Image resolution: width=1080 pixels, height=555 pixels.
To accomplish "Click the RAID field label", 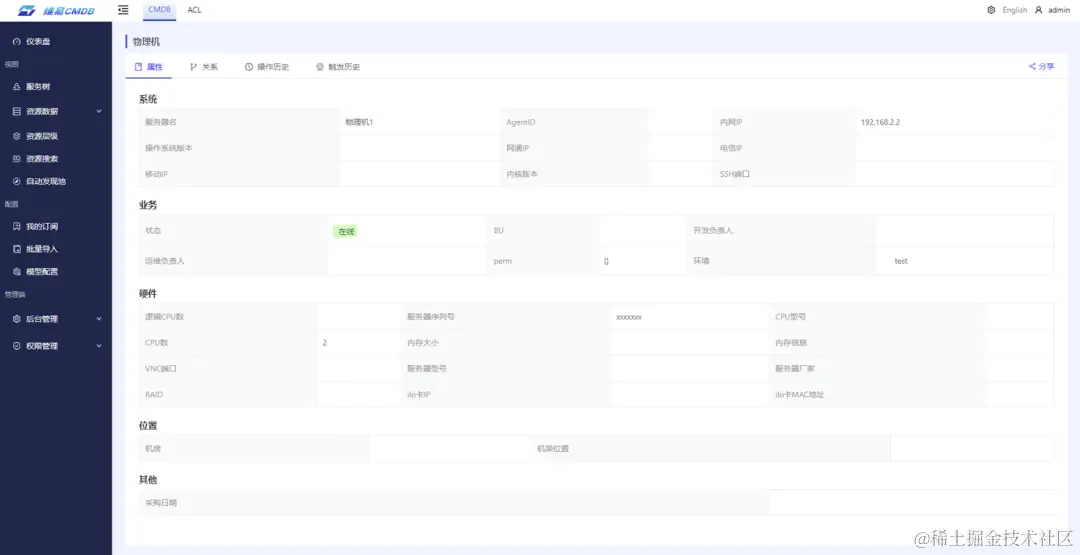I will coord(154,395).
